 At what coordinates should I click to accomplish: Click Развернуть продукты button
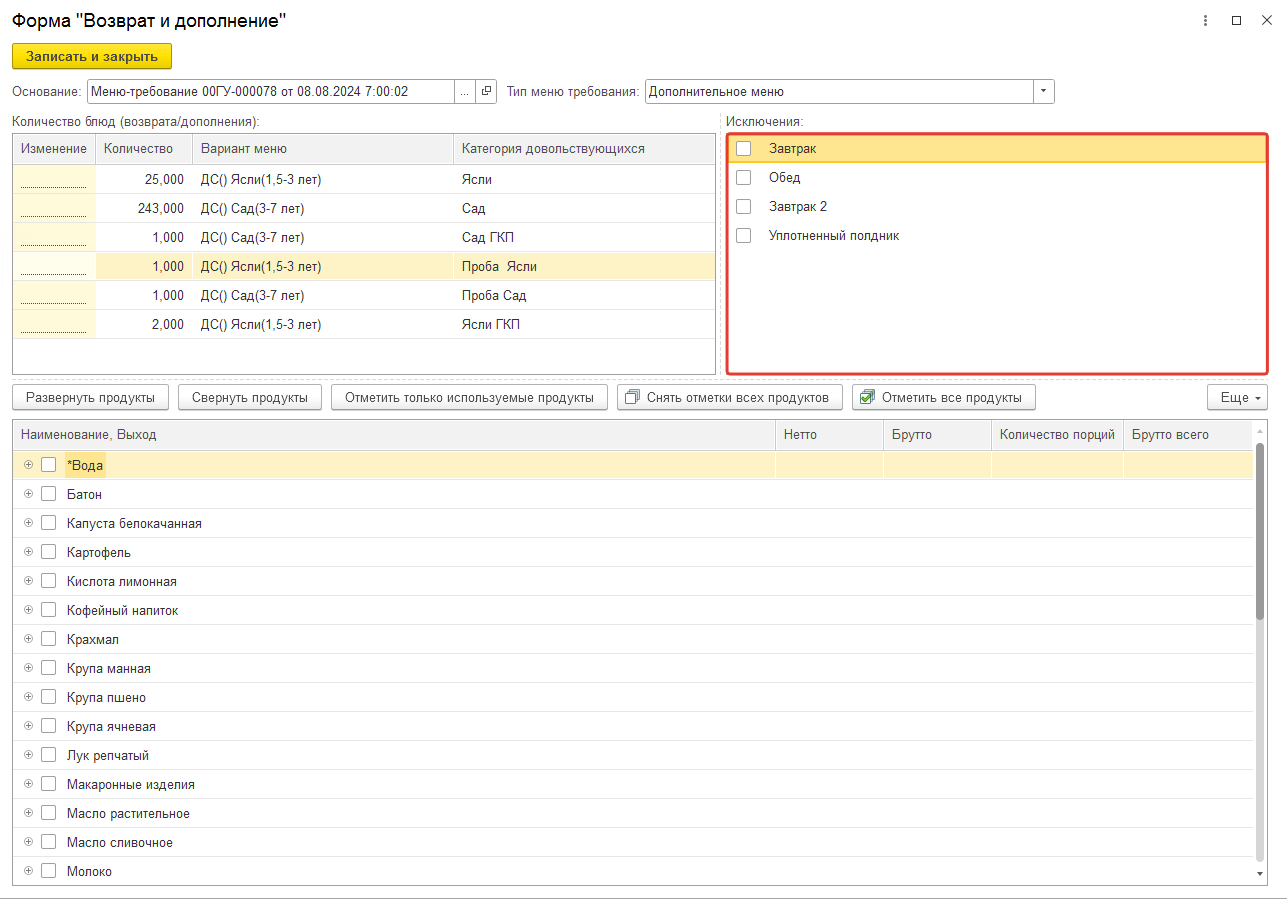pos(90,398)
